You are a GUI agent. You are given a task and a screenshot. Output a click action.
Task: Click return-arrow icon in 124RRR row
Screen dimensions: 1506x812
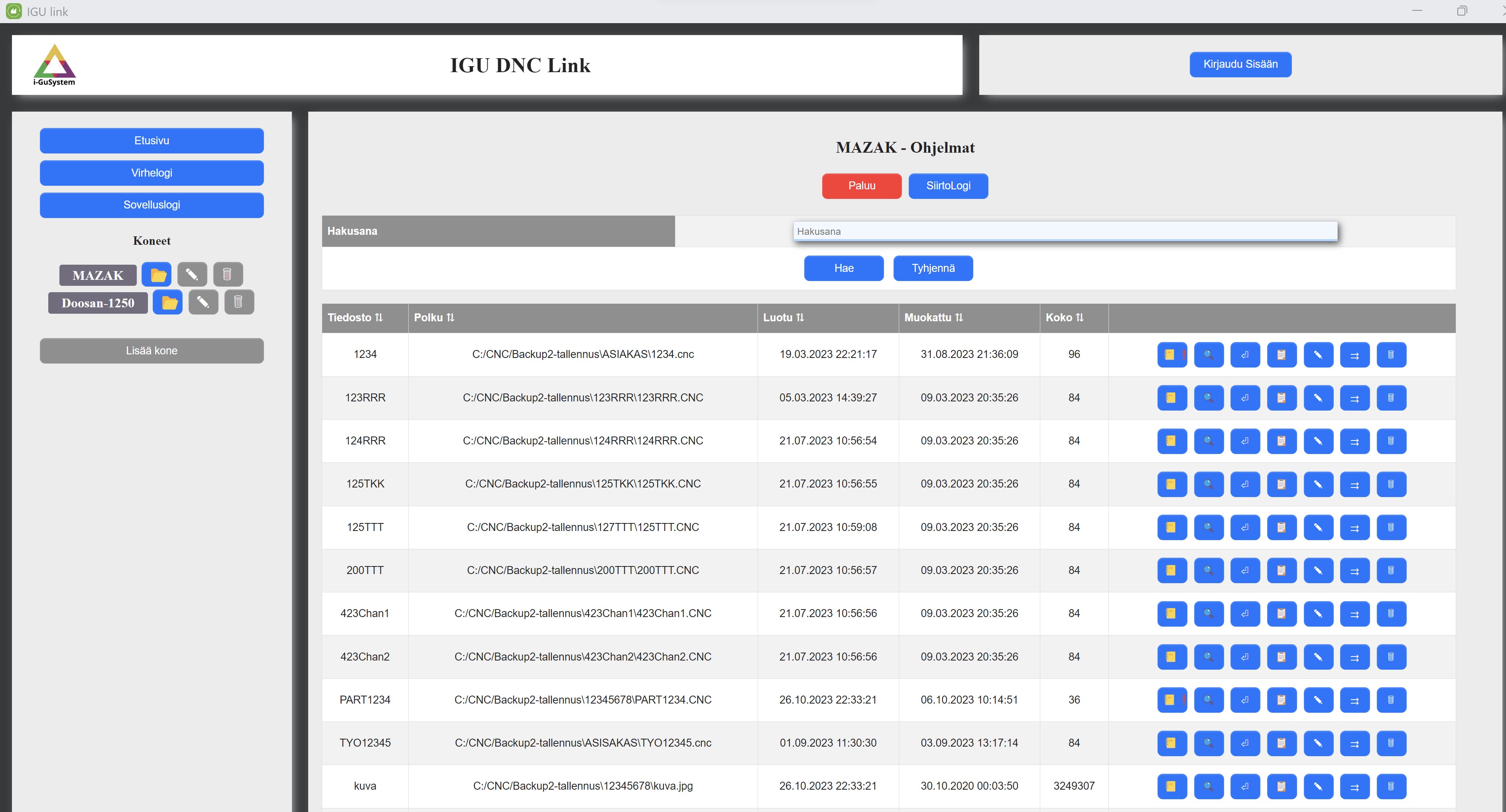pos(1245,441)
